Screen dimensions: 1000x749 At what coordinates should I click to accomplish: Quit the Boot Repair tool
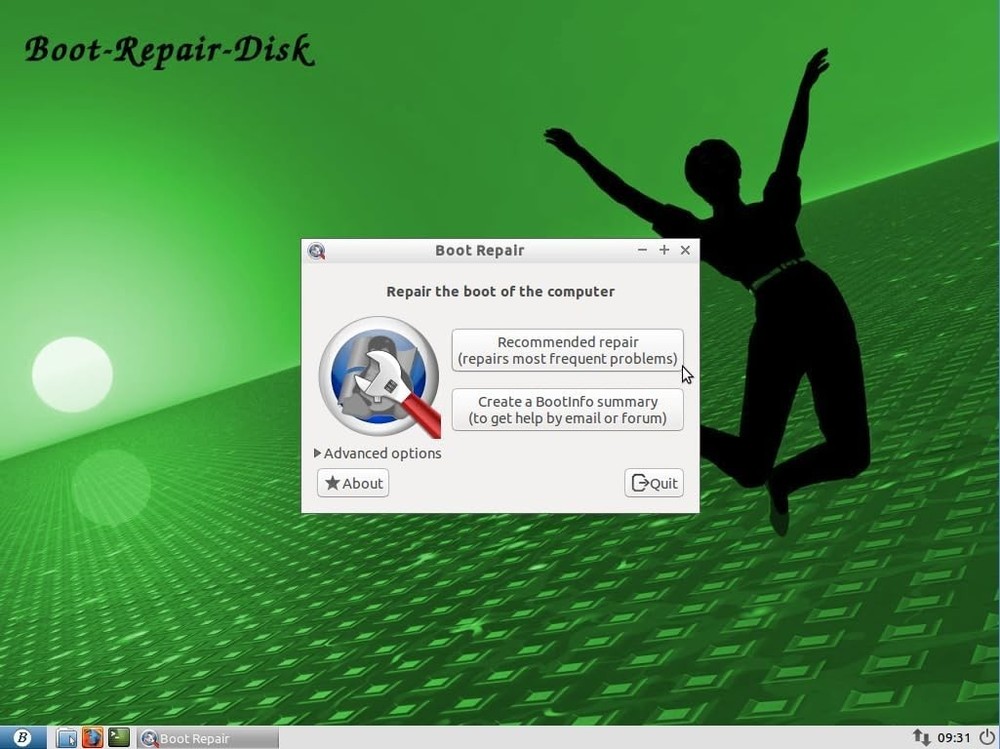(654, 483)
